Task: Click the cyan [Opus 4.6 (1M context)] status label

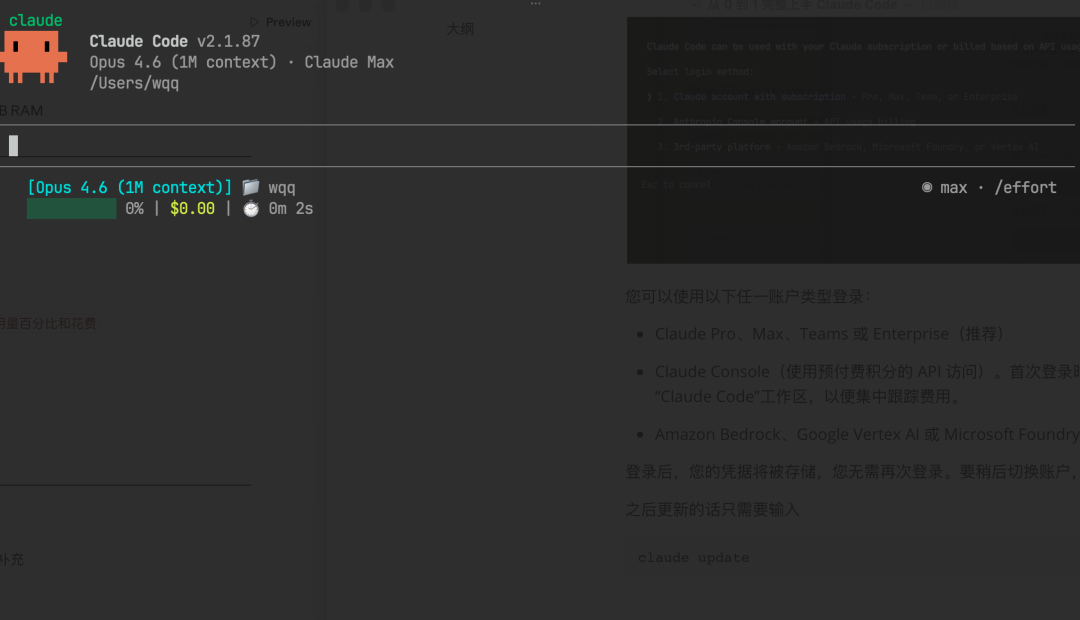Action: pyautogui.click(x=129, y=187)
